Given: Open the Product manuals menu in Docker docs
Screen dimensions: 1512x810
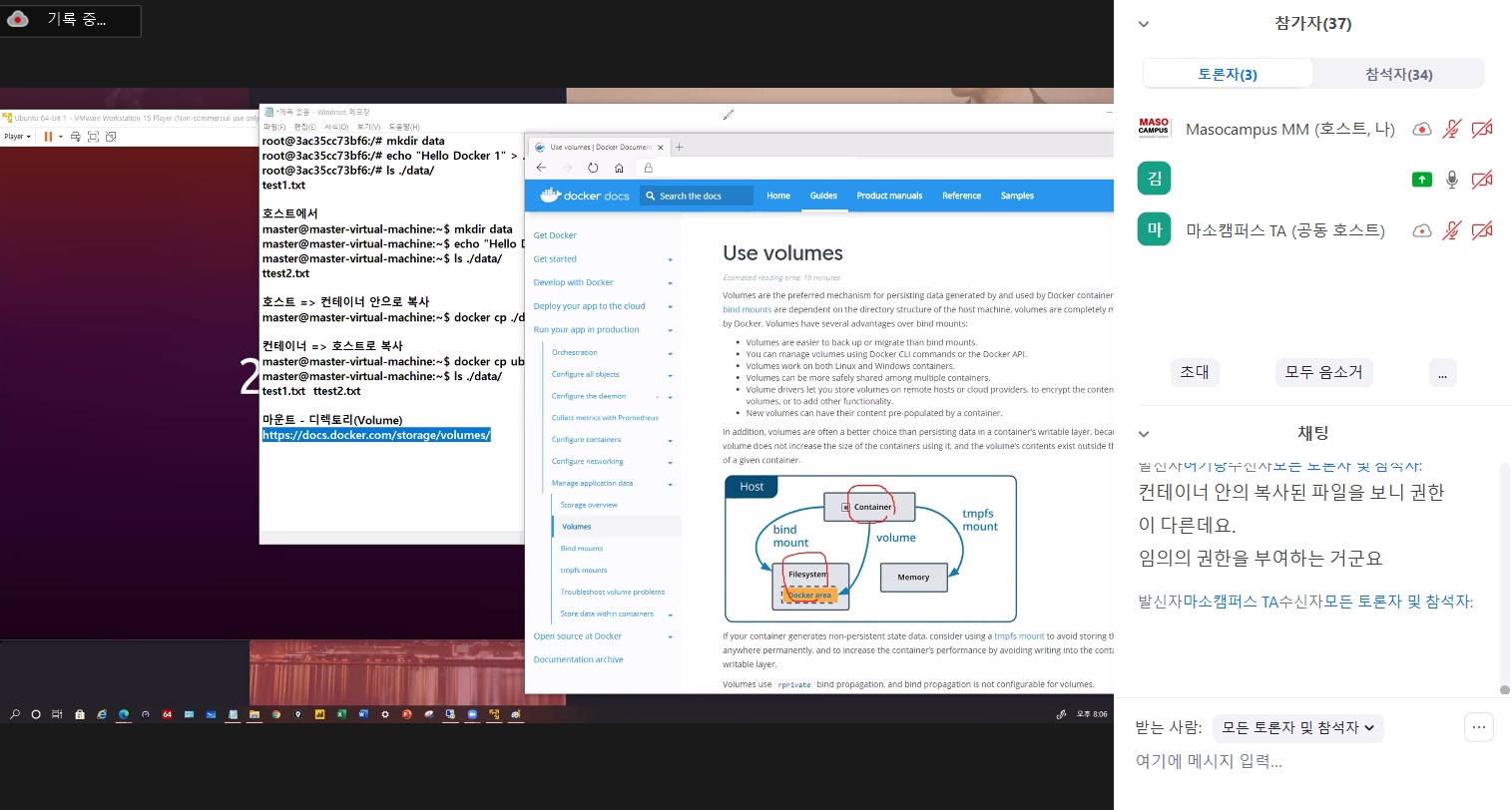Looking at the screenshot, I should pyautogui.click(x=889, y=196).
